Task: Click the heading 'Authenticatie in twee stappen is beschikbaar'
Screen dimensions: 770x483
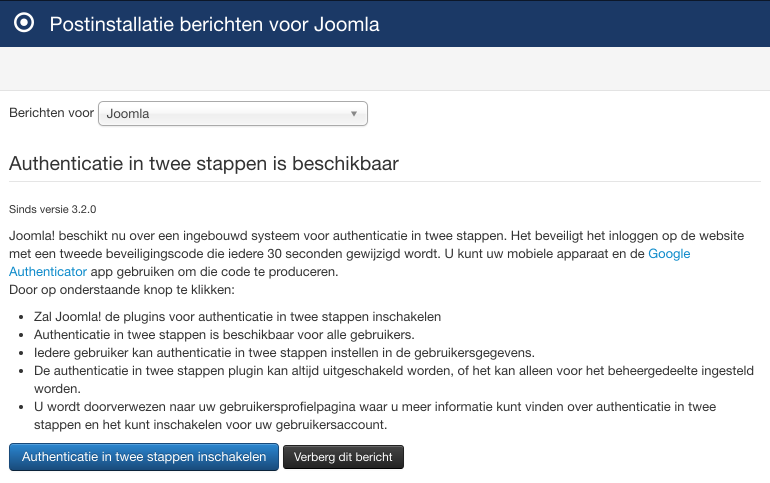Action: point(205,162)
